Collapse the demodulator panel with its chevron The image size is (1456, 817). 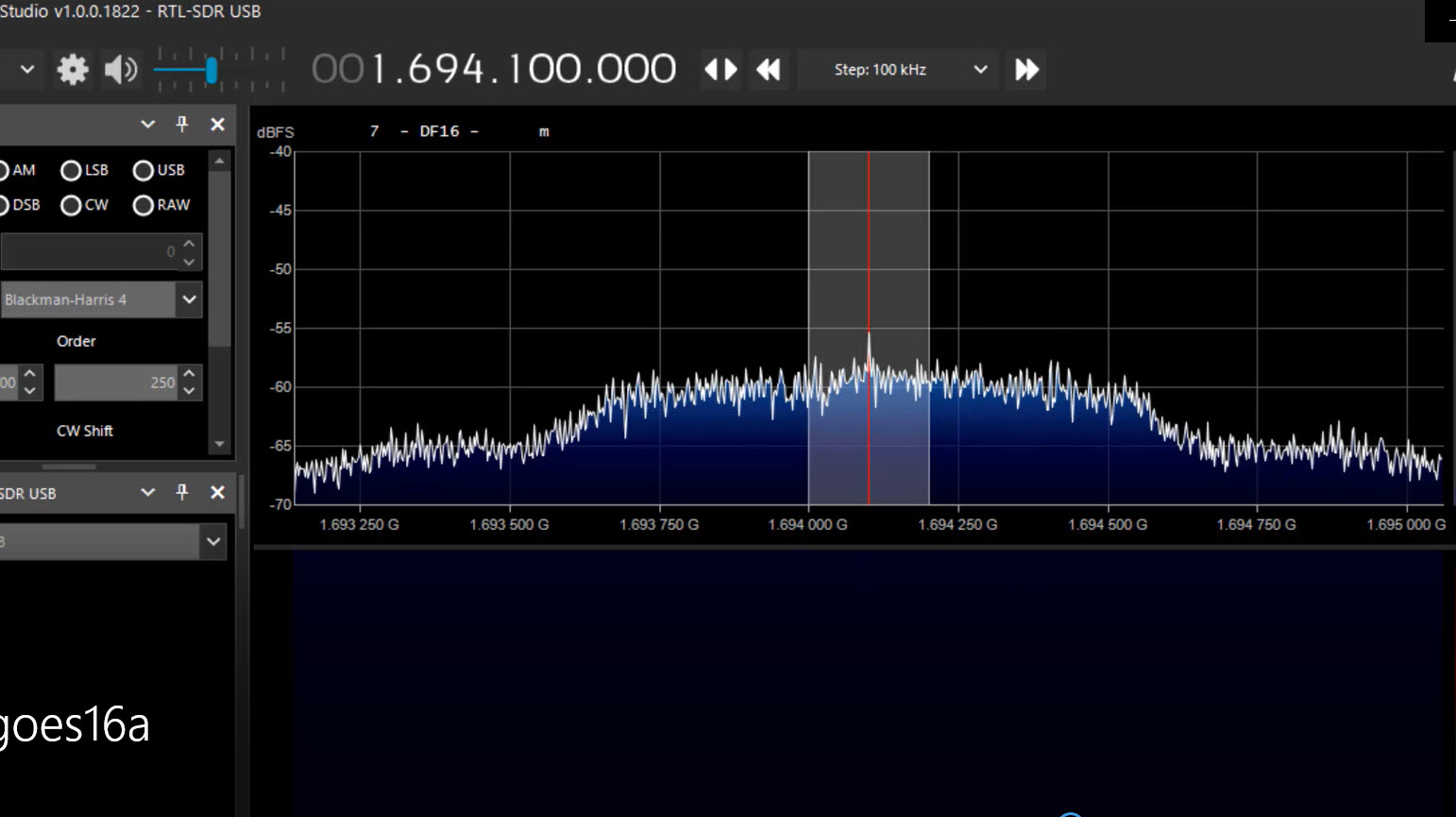coord(146,124)
